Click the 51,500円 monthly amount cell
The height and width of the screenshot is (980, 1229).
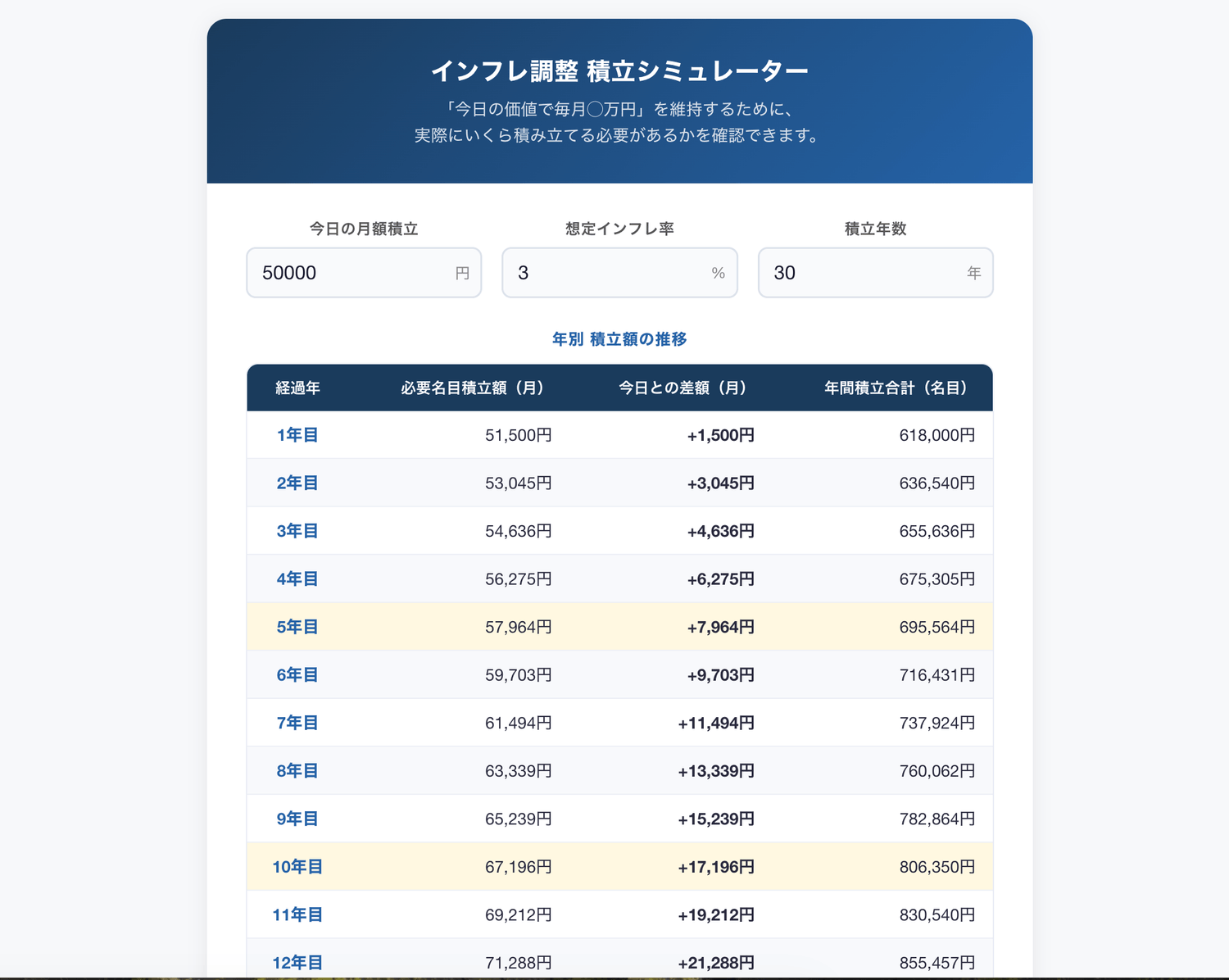click(519, 435)
